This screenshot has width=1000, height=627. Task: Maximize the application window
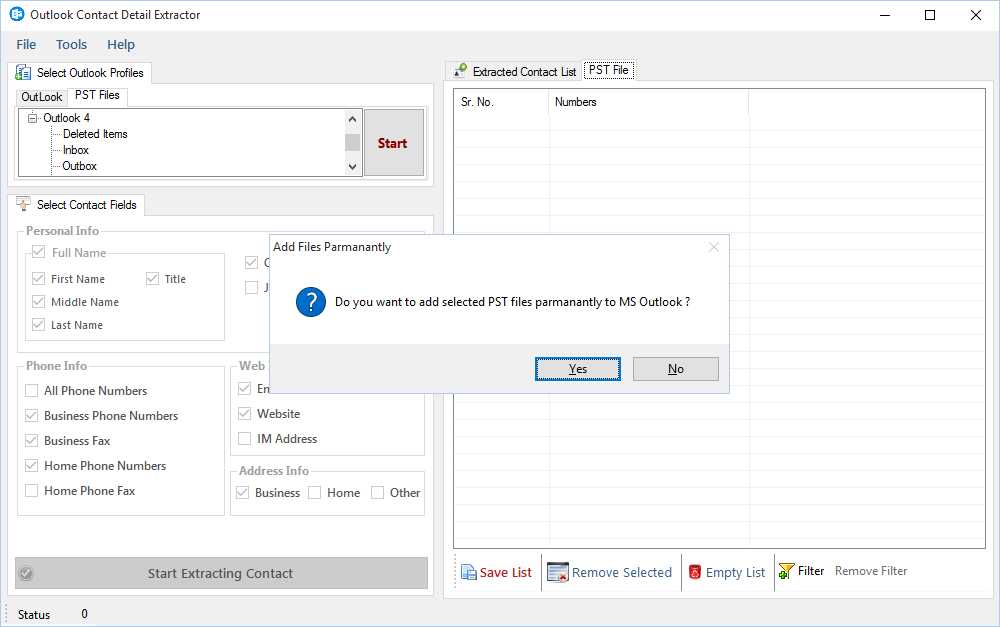tap(930, 15)
